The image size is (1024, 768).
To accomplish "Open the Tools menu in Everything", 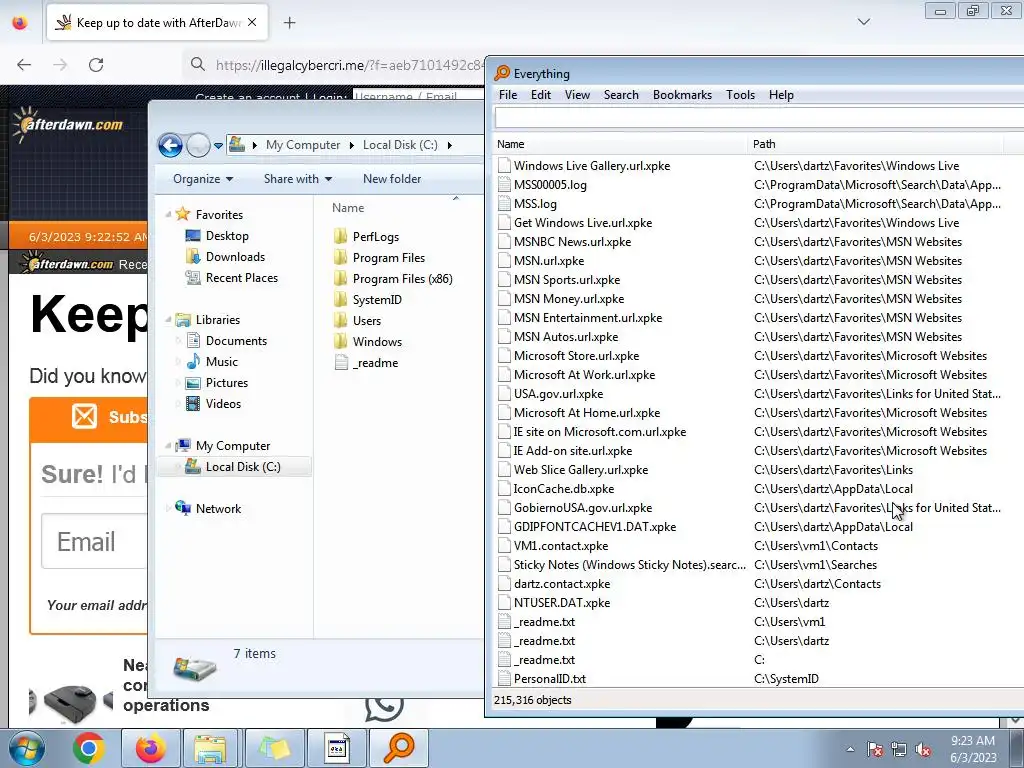I will pyautogui.click(x=741, y=95).
